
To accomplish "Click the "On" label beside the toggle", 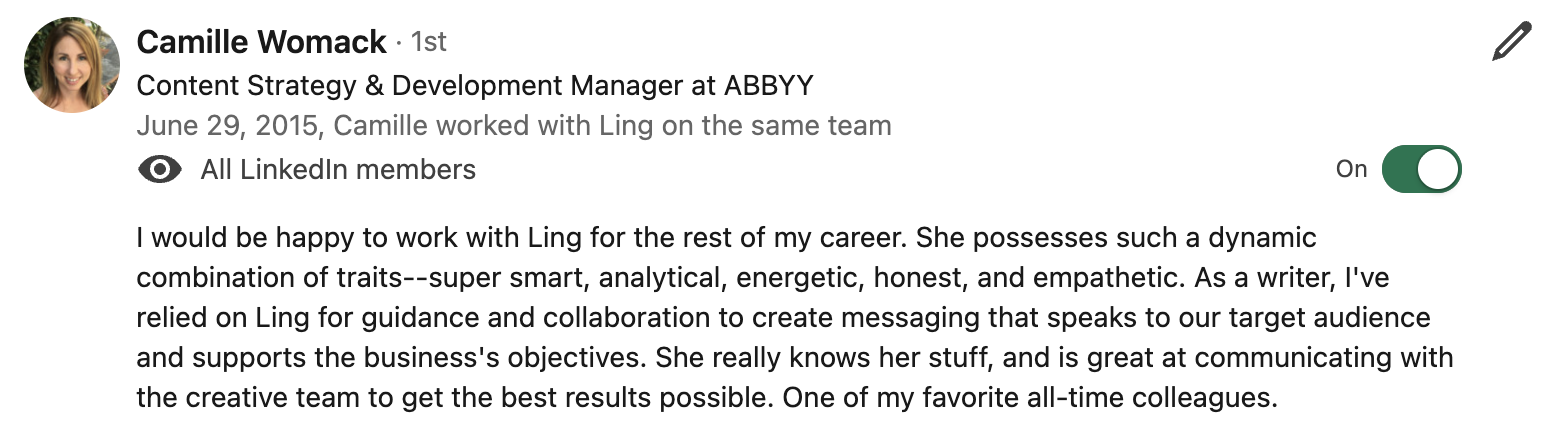I will (1351, 169).
